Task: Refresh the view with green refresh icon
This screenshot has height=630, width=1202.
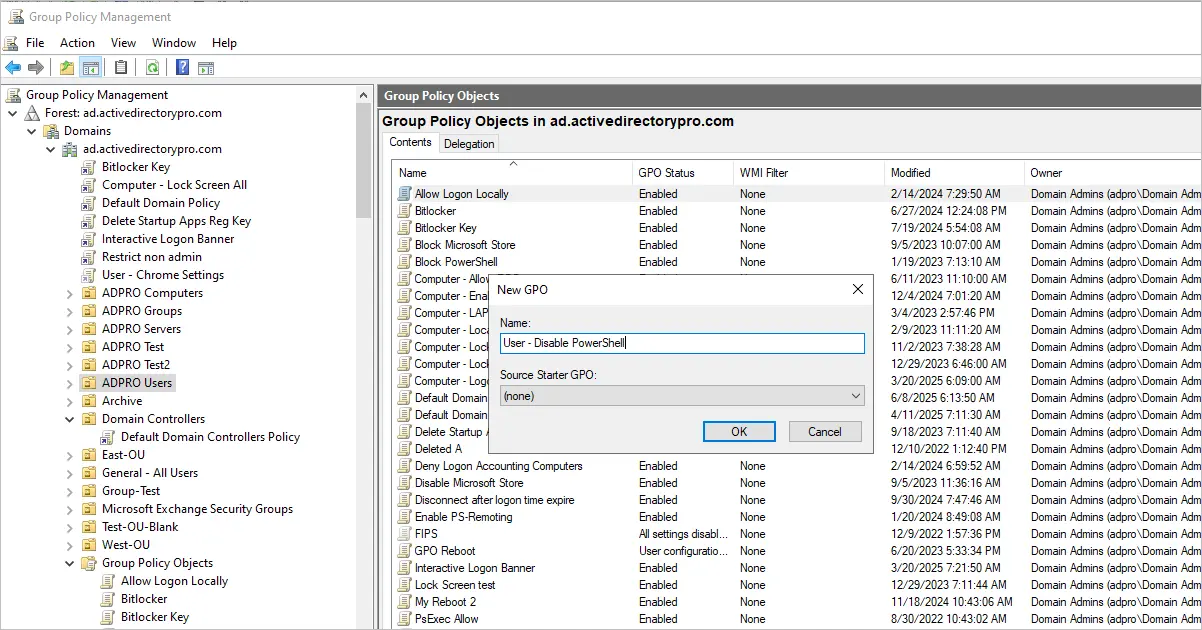Action: pyautogui.click(x=152, y=68)
